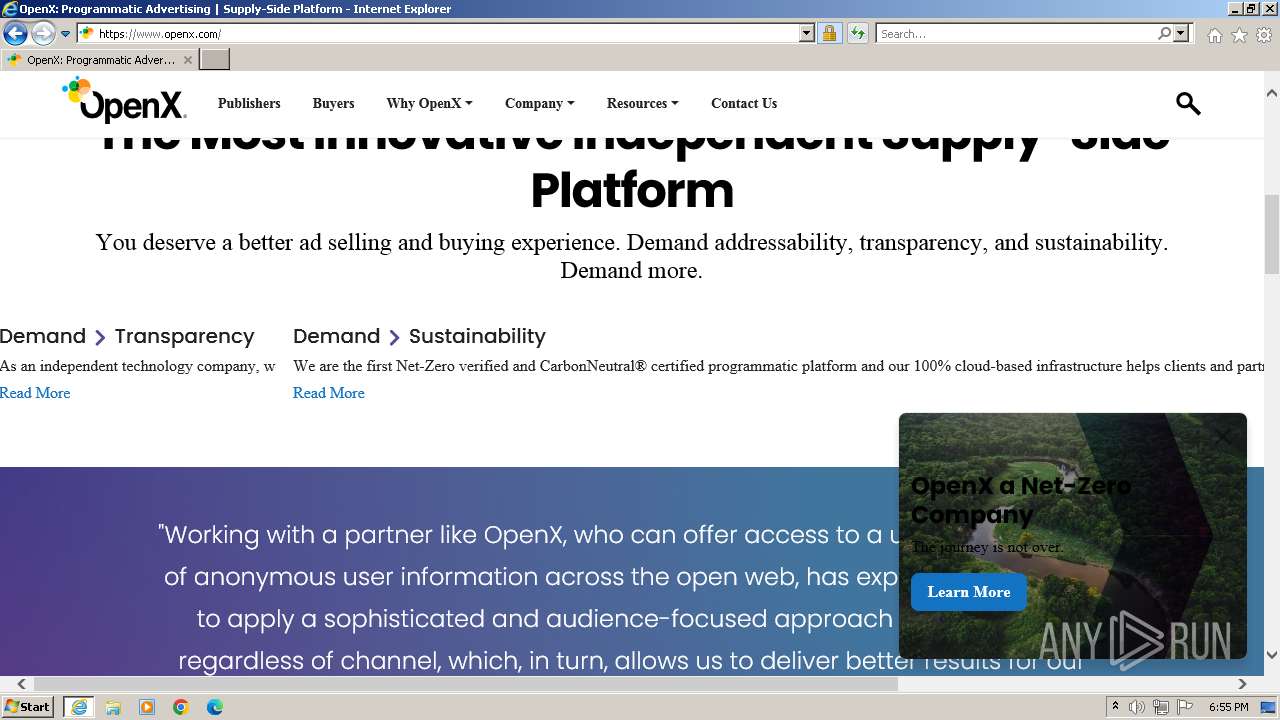Screen dimensions: 1280x720
Task: Open Favorites star icon
Action: click(1239, 35)
